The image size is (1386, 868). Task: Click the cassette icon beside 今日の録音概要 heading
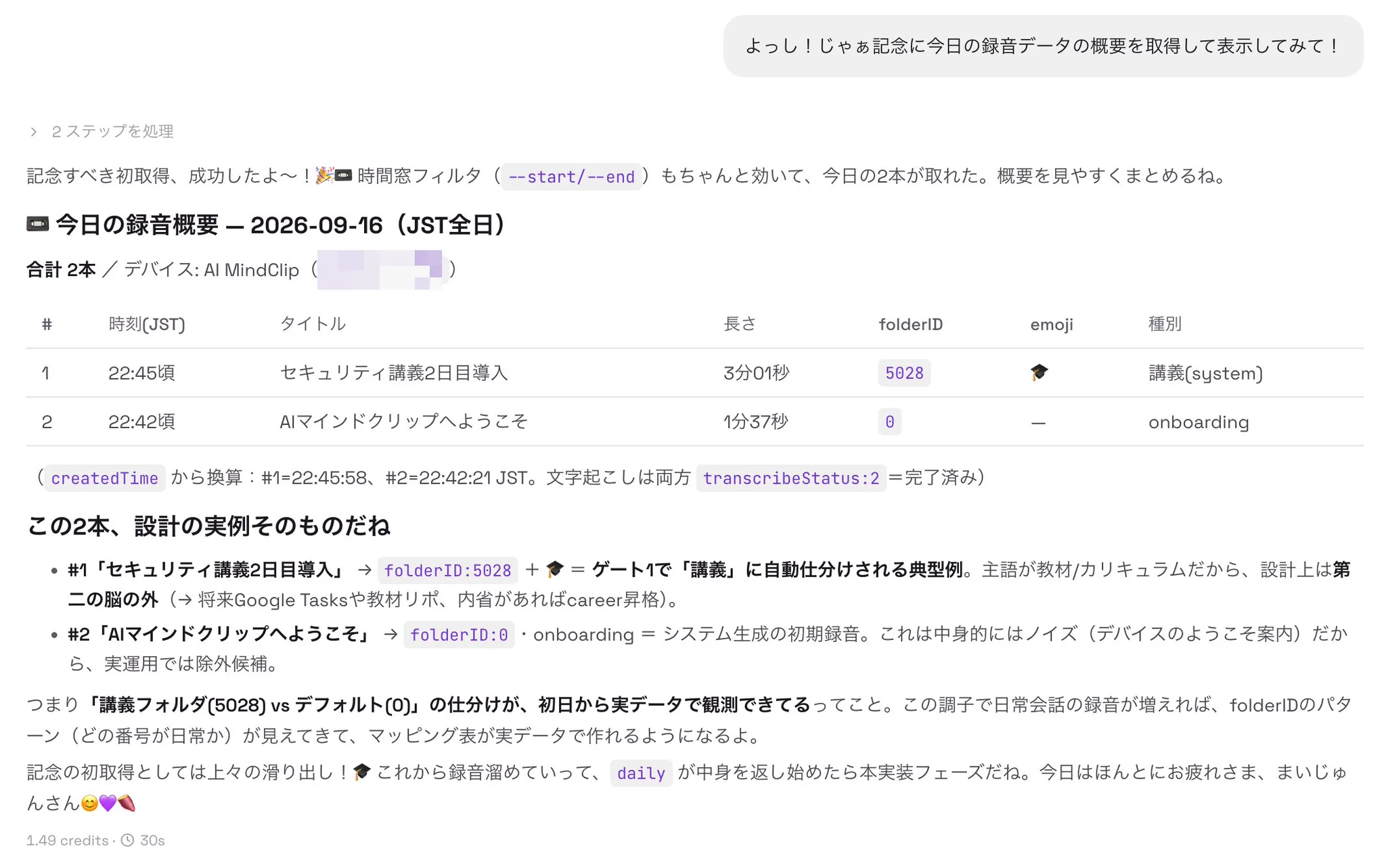pos(38,224)
